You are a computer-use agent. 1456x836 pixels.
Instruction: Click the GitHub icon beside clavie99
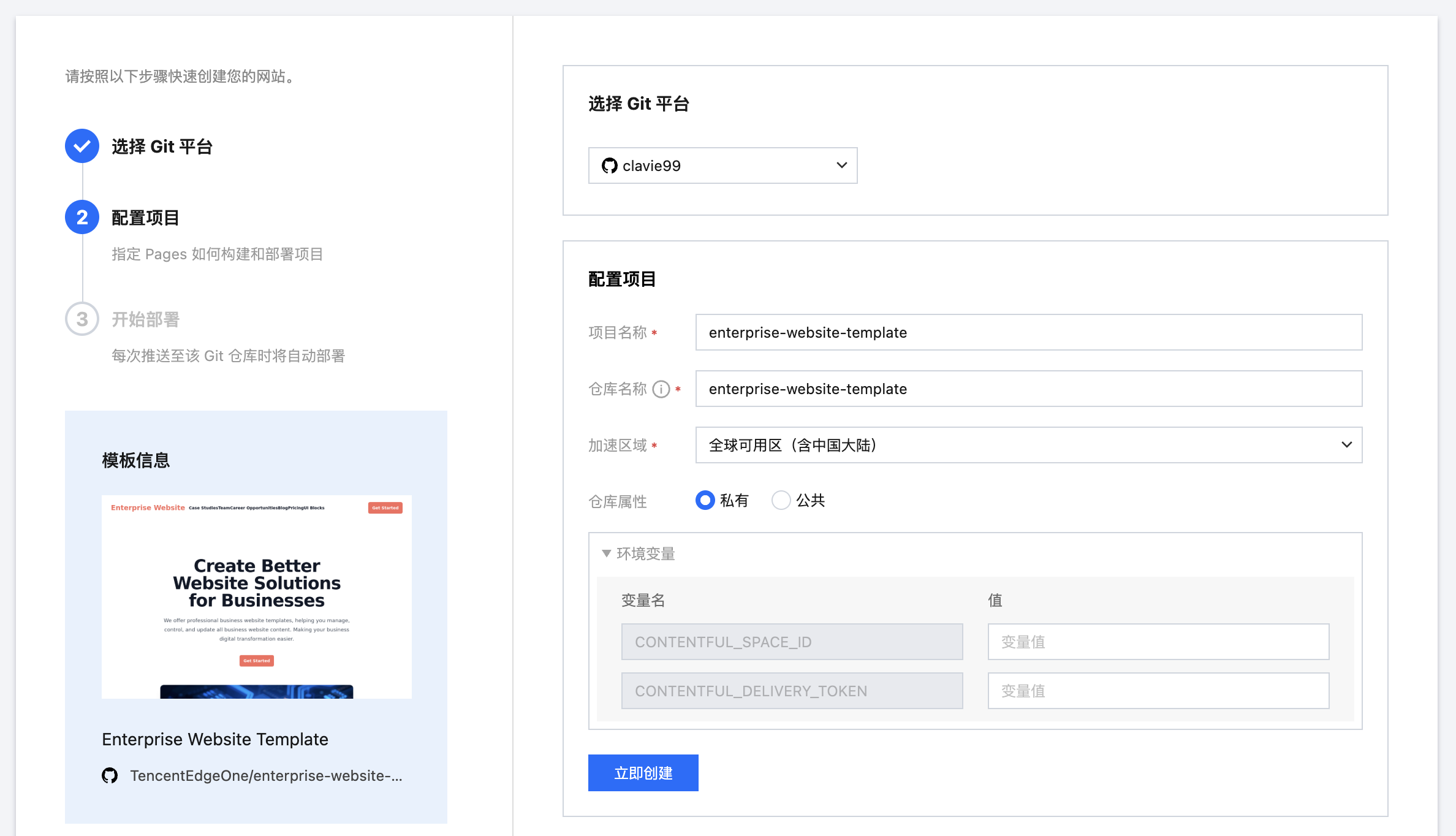609,165
